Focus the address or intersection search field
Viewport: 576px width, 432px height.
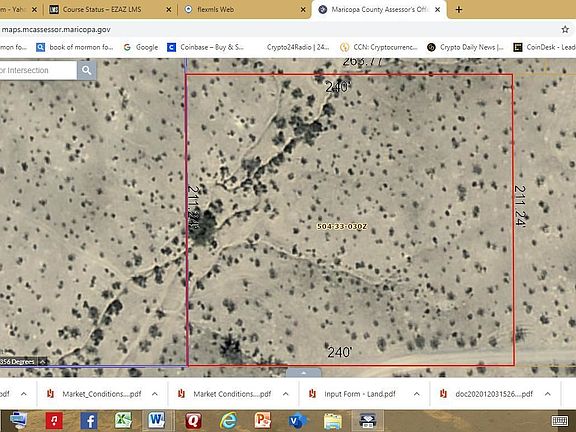pos(38,70)
